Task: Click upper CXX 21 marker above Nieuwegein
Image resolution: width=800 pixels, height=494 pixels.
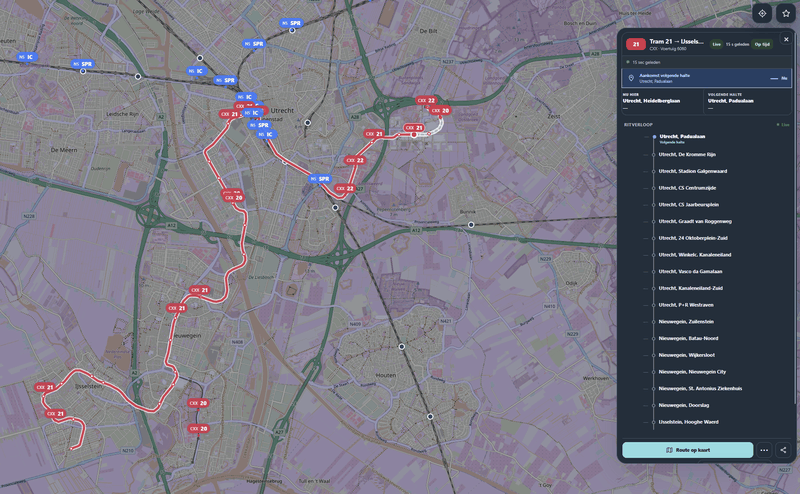Action: pos(199,290)
